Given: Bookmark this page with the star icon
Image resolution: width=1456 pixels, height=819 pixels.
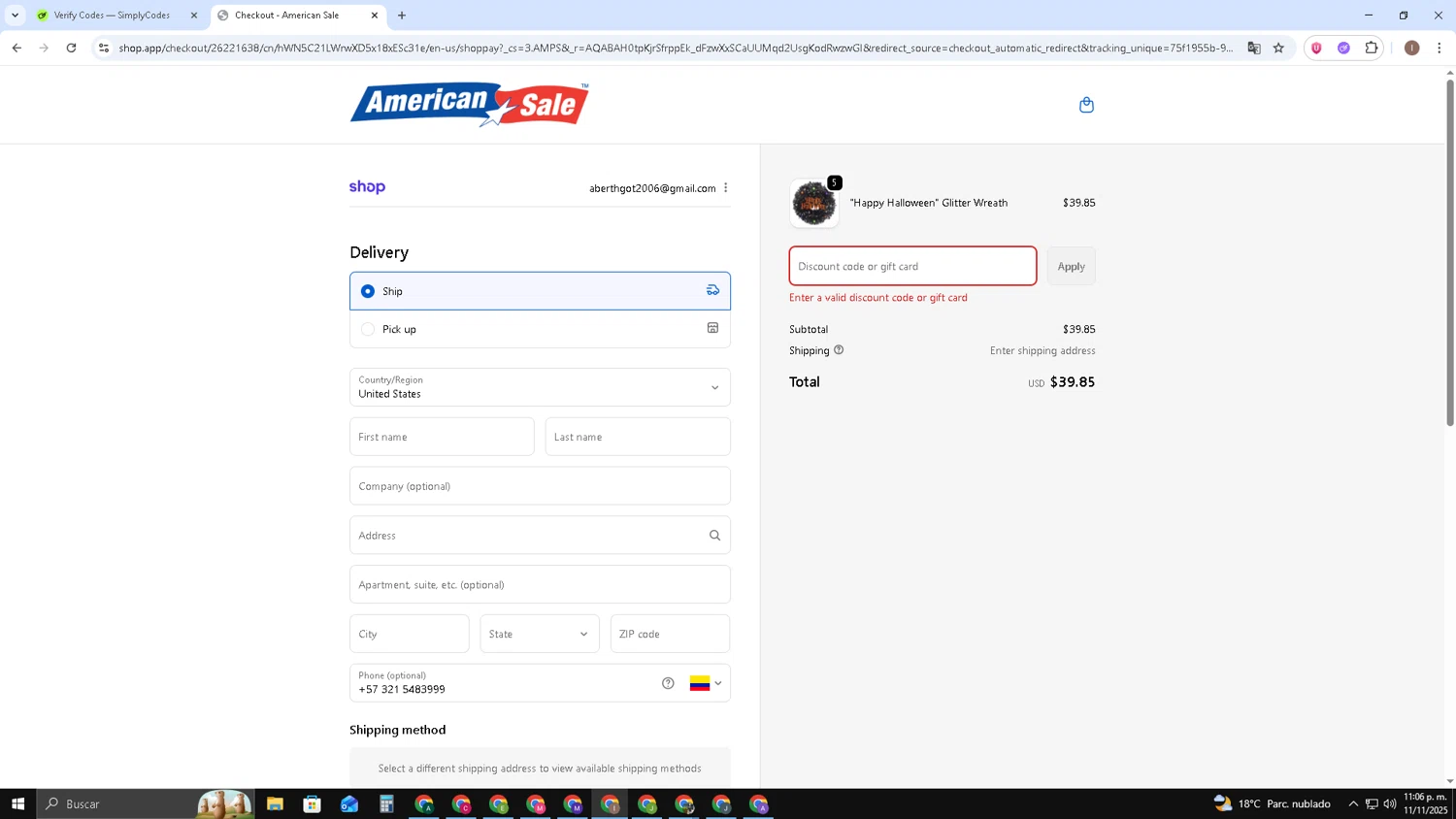Looking at the screenshot, I should coord(1278,48).
